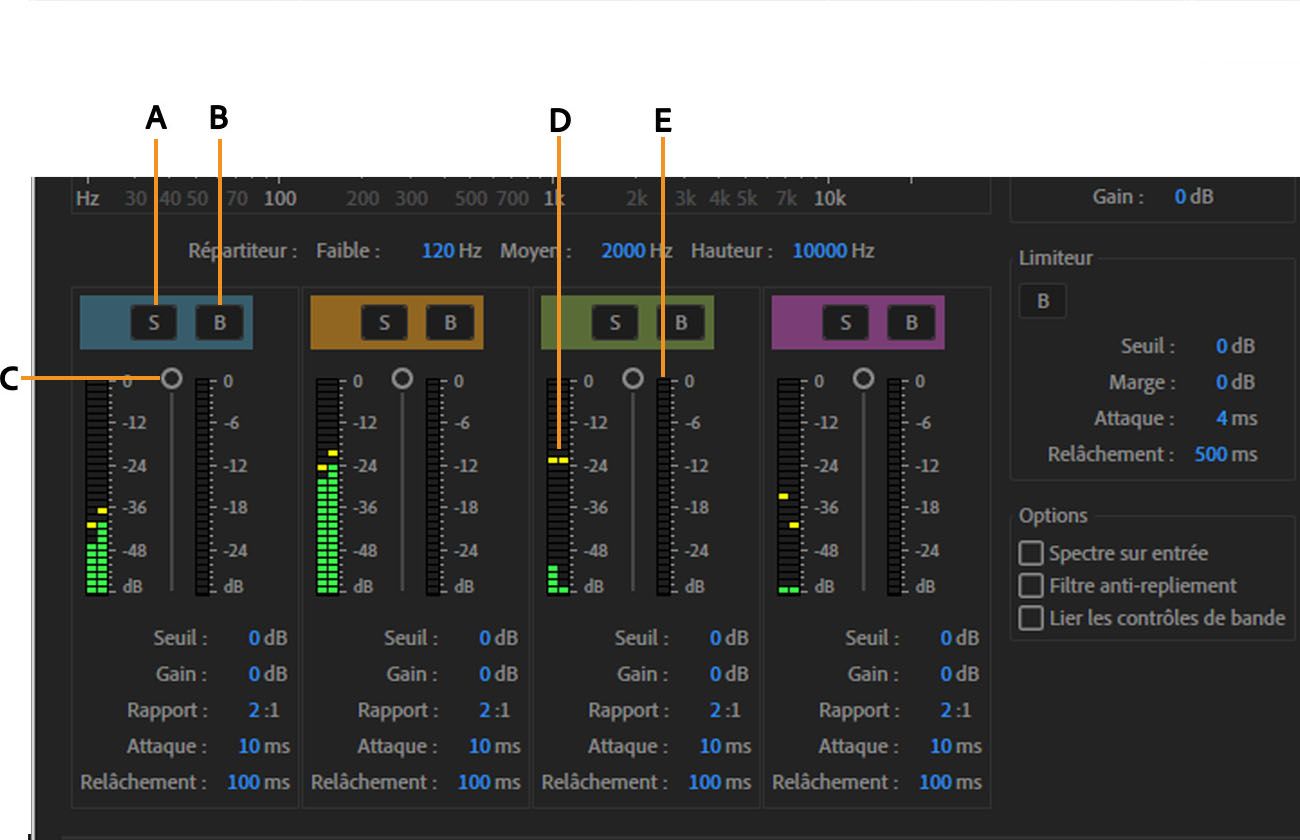Image resolution: width=1300 pixels, height=840 pixels.
Task: Click green band Gain 0 dB value
Action: [729, 674]
